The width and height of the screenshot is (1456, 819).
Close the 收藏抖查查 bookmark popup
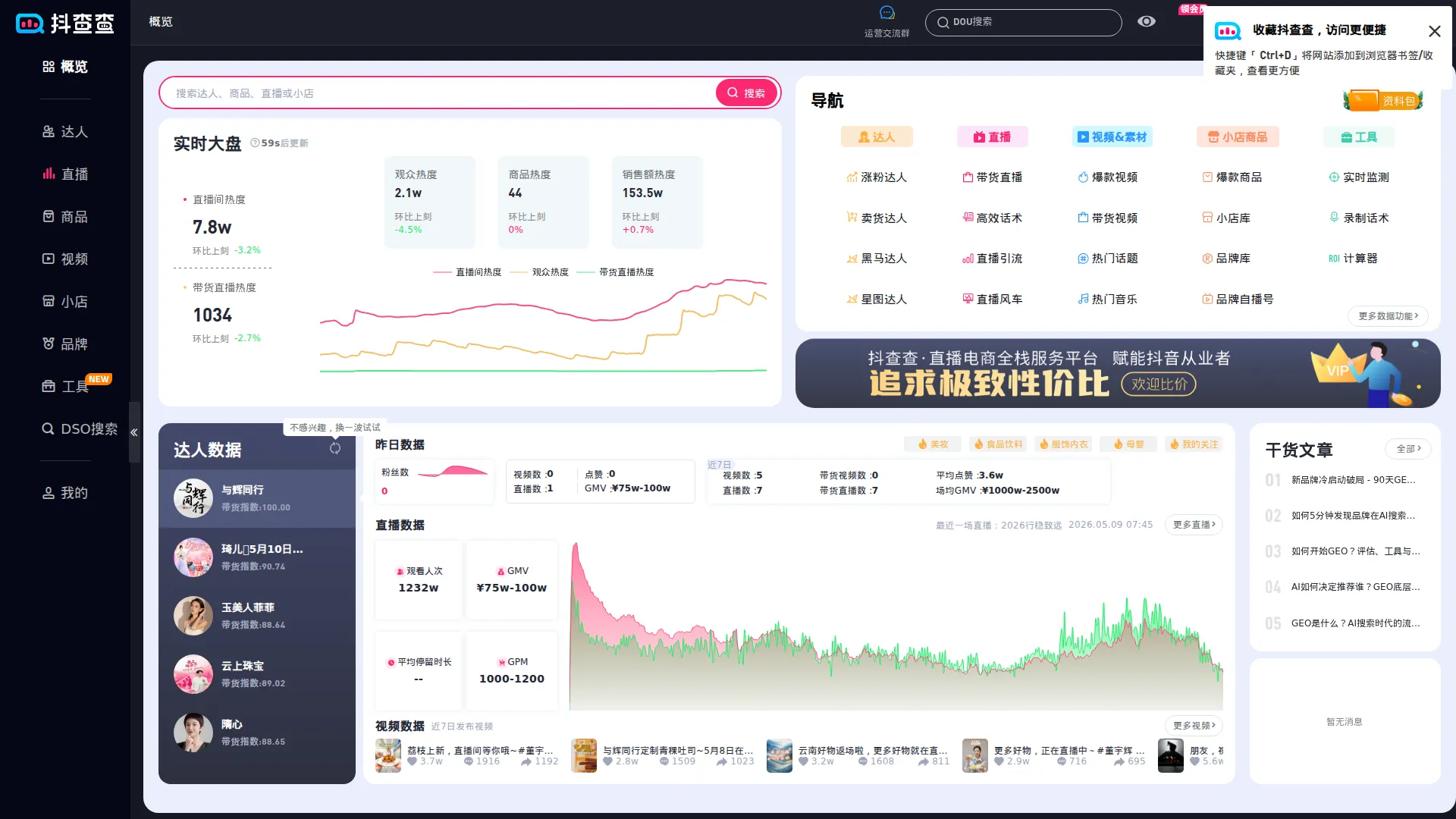(x=1434, y=31)
